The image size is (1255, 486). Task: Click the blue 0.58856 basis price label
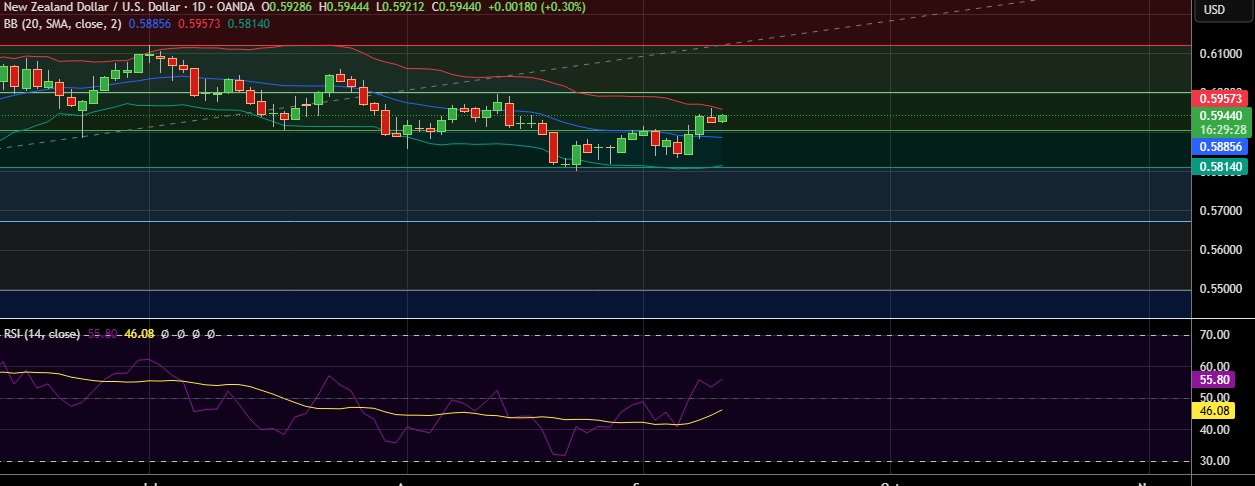(x=1221, y=146)
